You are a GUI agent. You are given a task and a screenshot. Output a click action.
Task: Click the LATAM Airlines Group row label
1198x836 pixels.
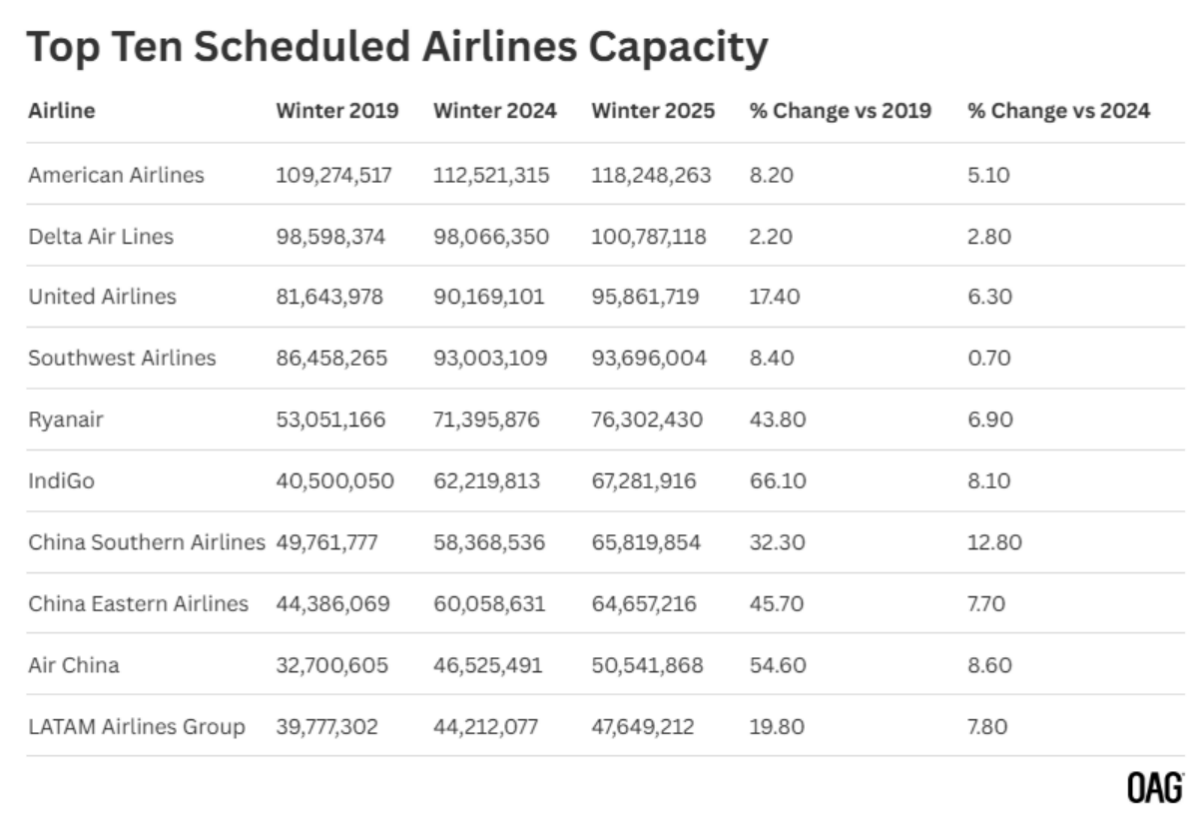(x=136, y=727)
